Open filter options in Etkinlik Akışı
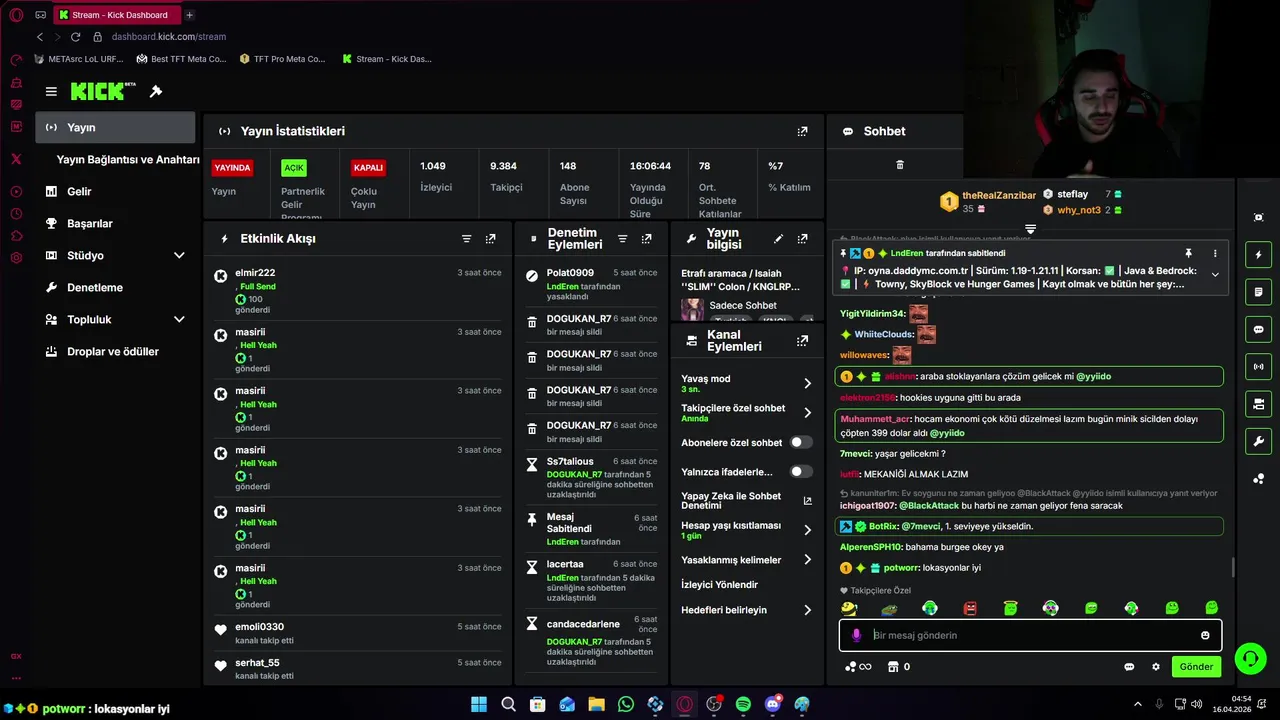Viewport: 1280px width, 720px height. pos(466,239)
